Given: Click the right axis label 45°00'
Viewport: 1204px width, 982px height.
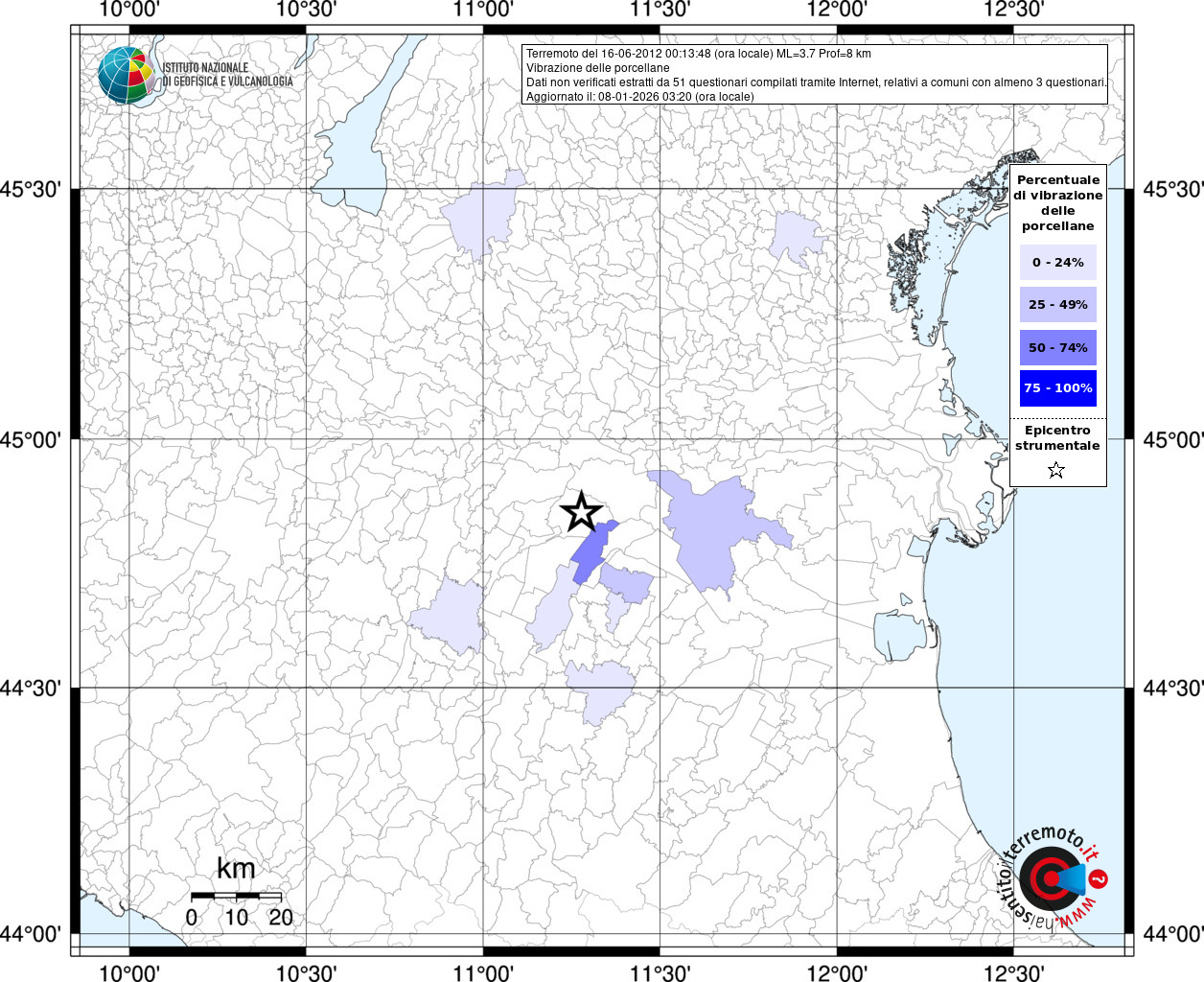Looking at the screenshot, I should click(1171, 439).
